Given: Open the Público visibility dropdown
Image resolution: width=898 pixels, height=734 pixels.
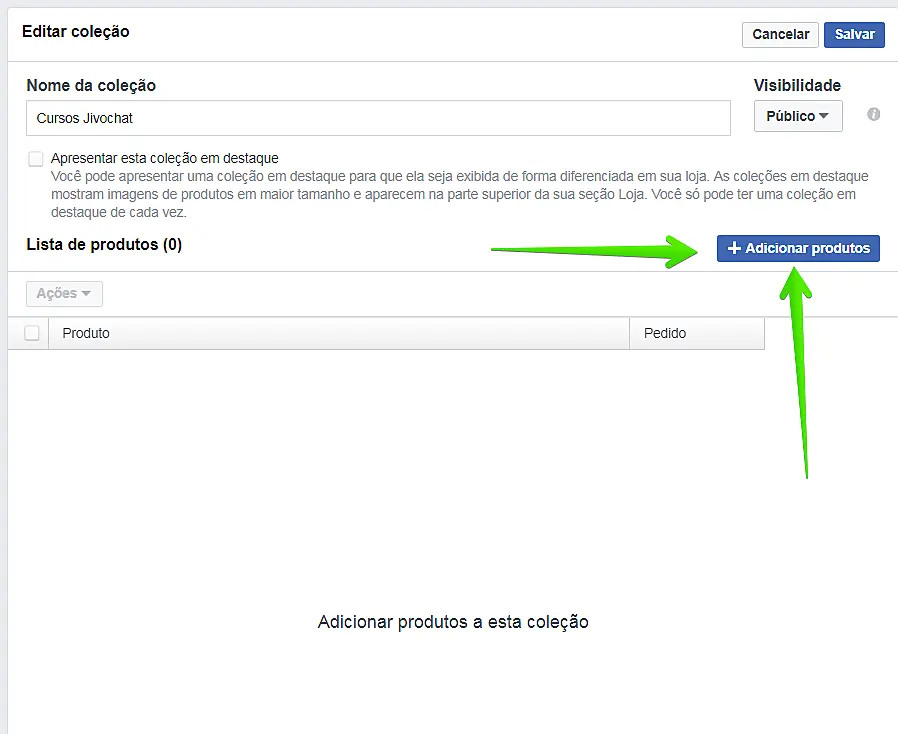Looking at the screenshot, I should (x=797, y=115).
